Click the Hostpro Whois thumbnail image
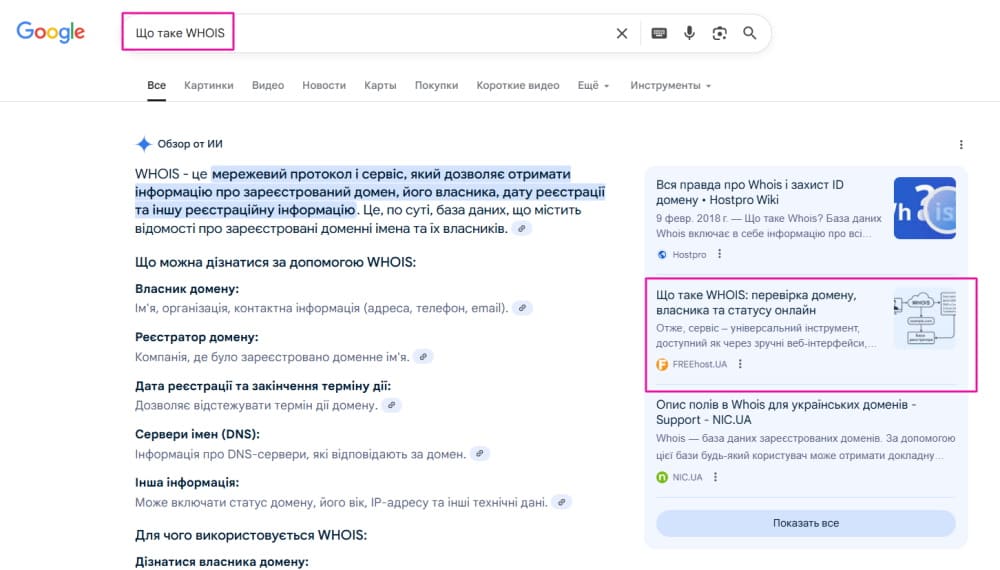Image resolution: width=1000 pixels, height=570 pixels. pos(925,208)
